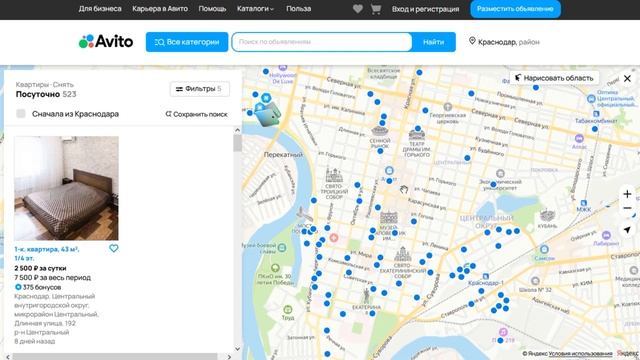Viewport: 640px width, 360px height.
Task: Open the shopping cart icon
Action: click(376, 9)
